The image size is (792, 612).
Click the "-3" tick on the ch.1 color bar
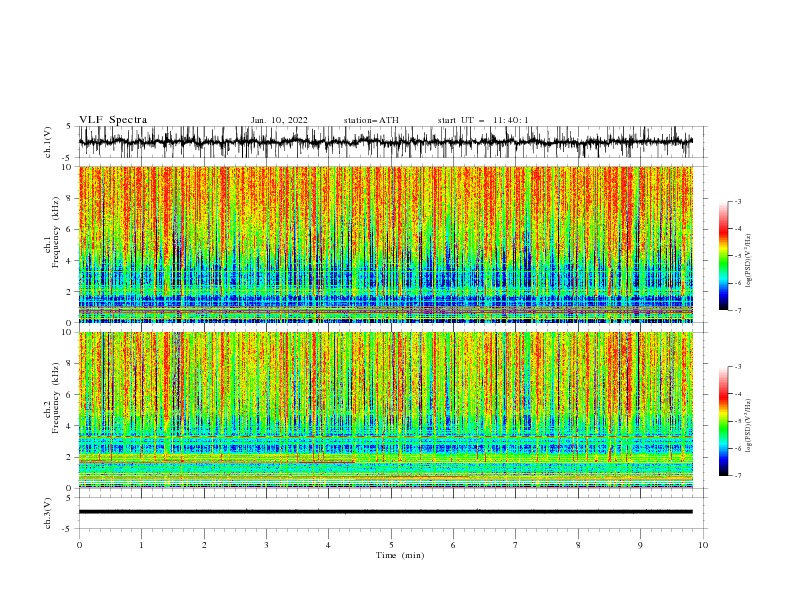(x=737, y=201)
